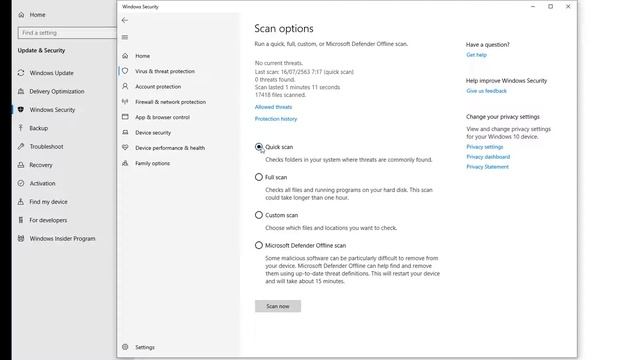Open Find my device in Settings sidebar
The height and width of the screenshot is (360, 640).
click(x=48, y=202)
